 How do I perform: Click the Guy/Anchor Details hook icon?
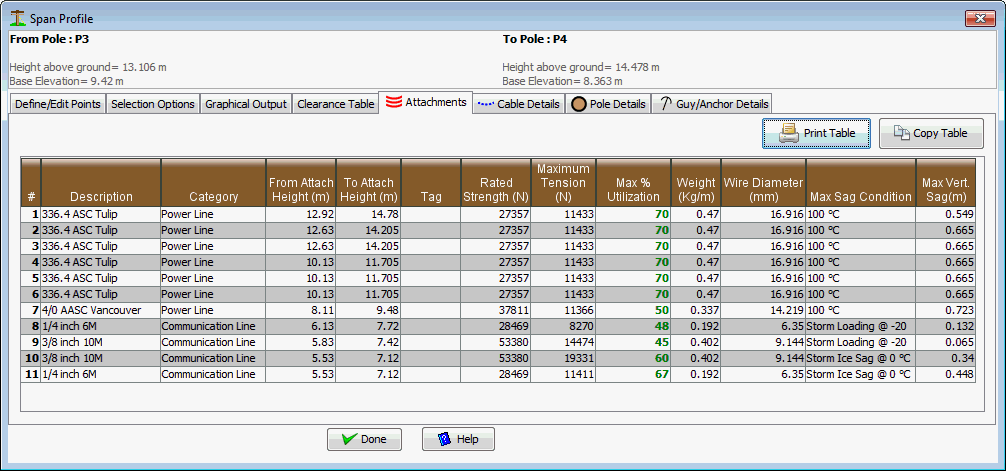pos(665,103)
